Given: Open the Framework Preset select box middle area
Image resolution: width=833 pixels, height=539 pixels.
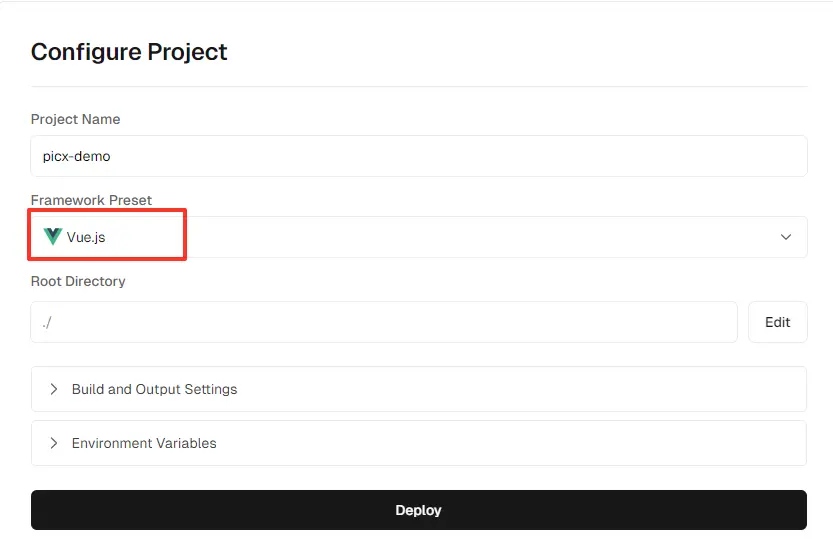Looking at the screenshot, I should (x=419, y=237).
